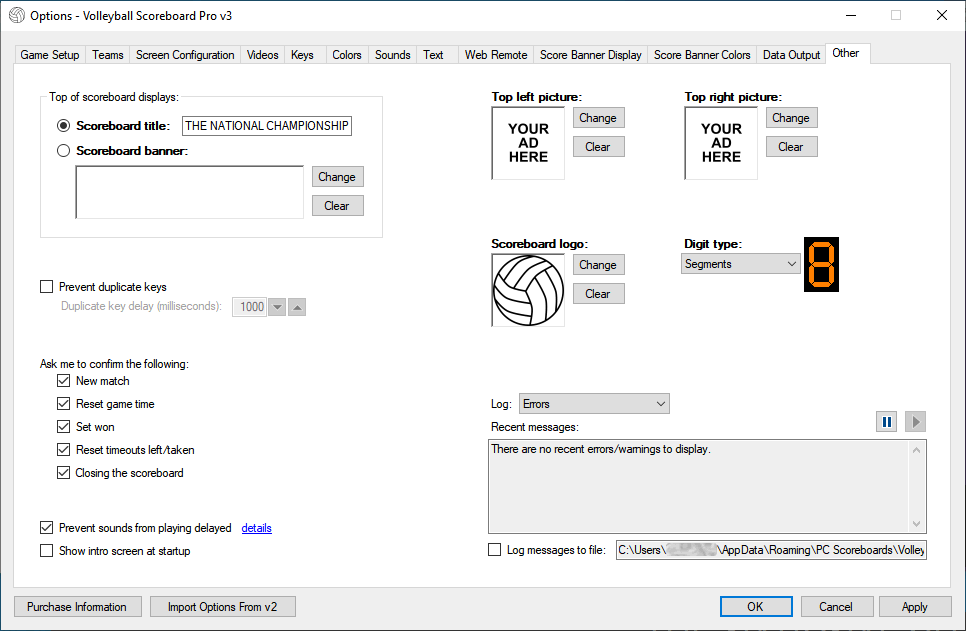This screenshot has width=966, height=631.
Task: Open the sound delay details link
Action: (256, 528)
